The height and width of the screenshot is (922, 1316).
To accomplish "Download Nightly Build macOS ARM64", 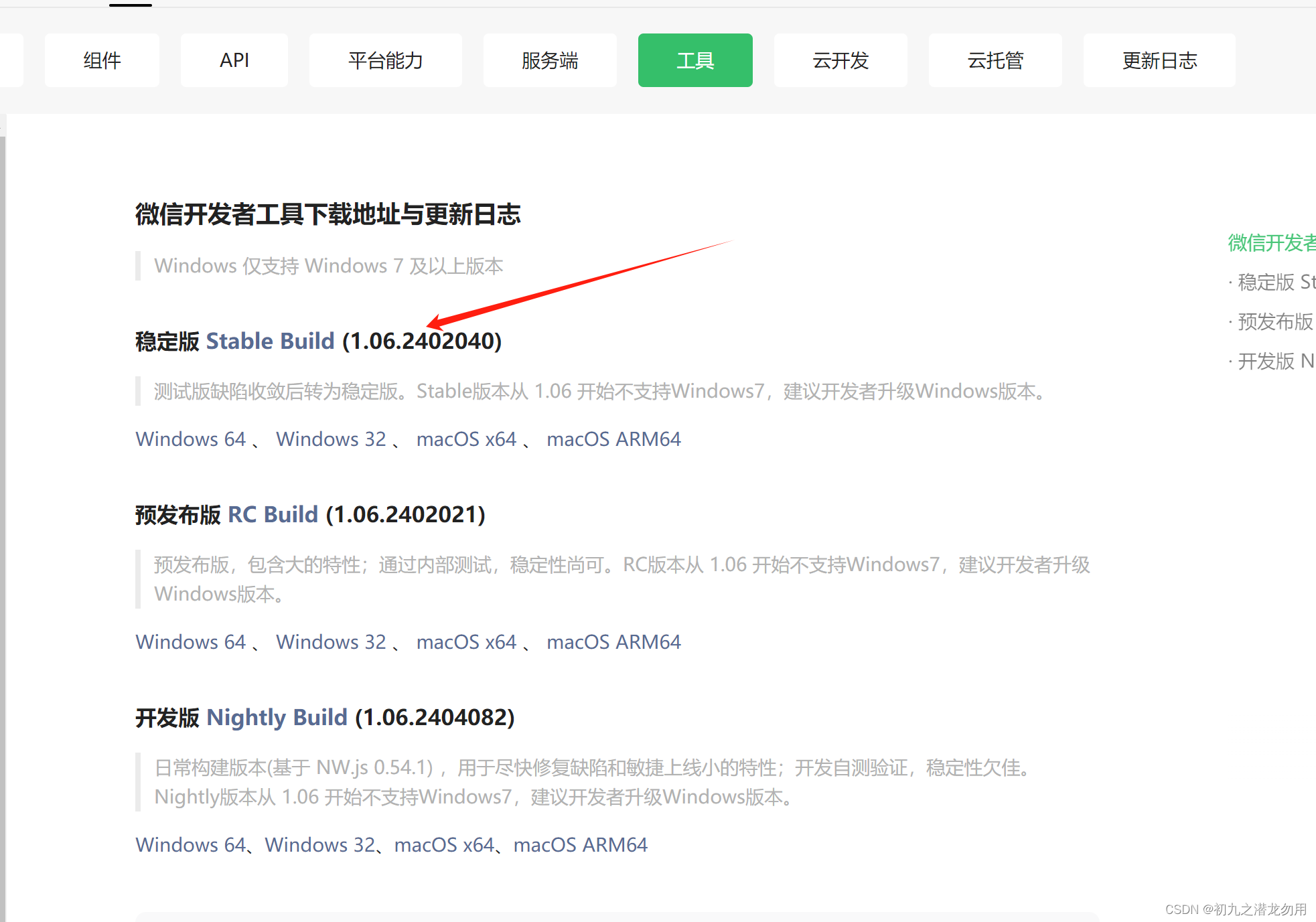I will pyautogui.click(x=580, y=845).
